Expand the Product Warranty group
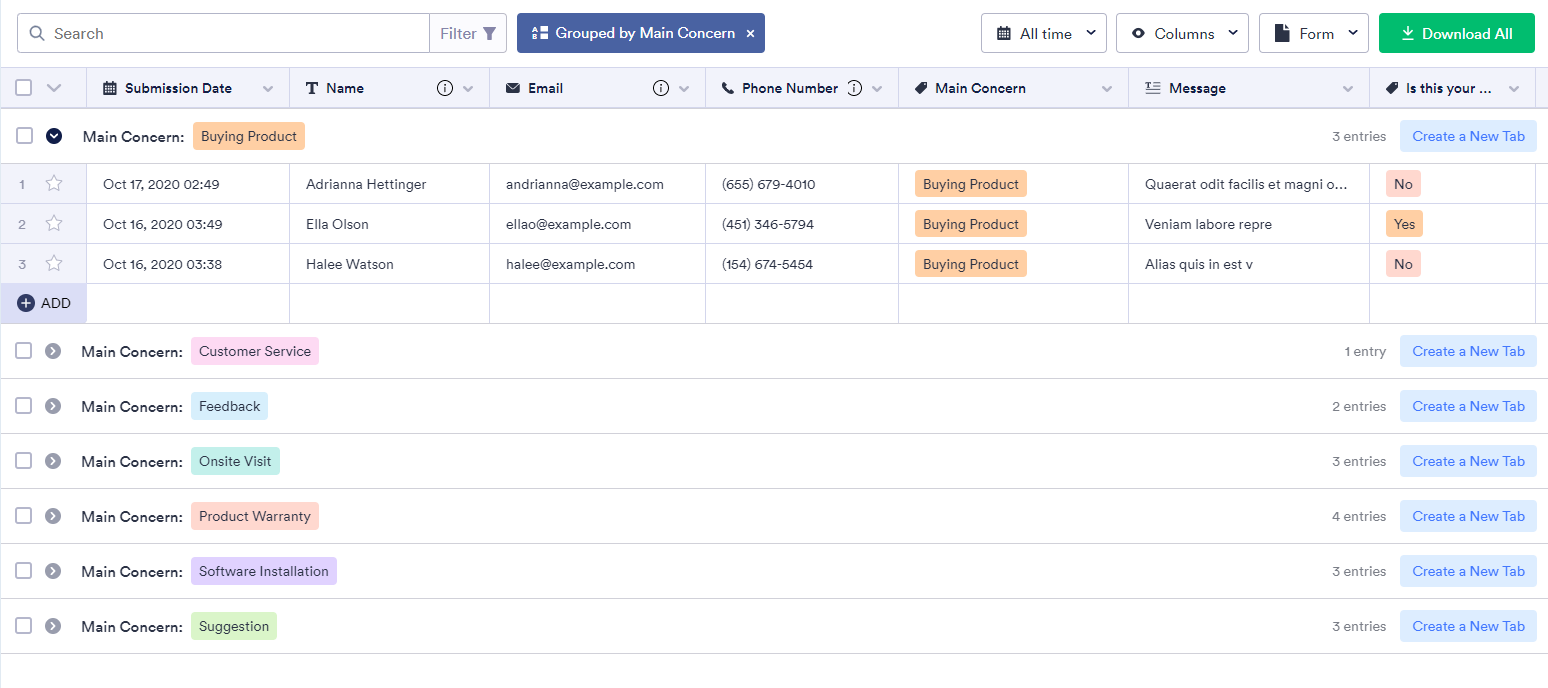 pos(53,516)
